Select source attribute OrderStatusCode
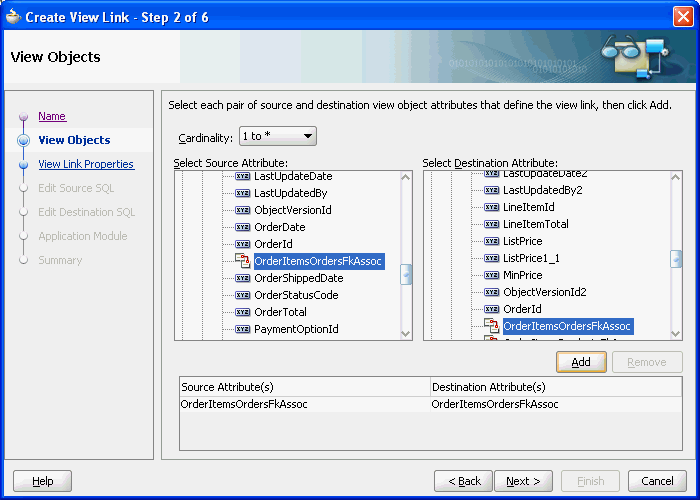The image size is (700, 500). tap(296, 295)
